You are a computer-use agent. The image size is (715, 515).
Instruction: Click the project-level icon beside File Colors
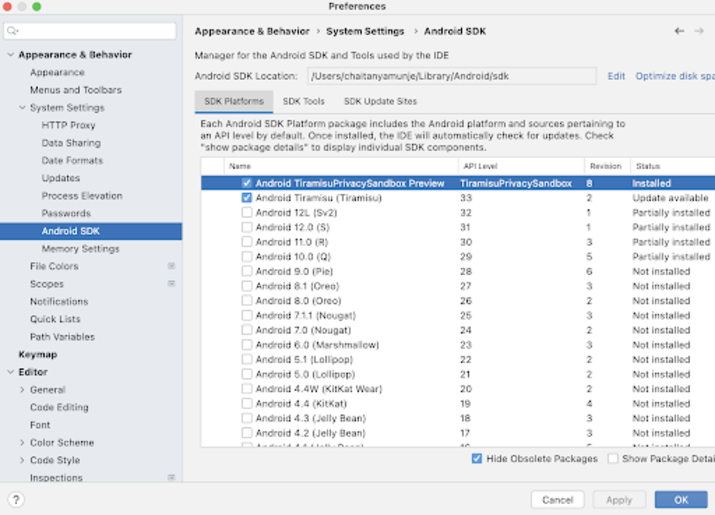(x=171, y=267)
